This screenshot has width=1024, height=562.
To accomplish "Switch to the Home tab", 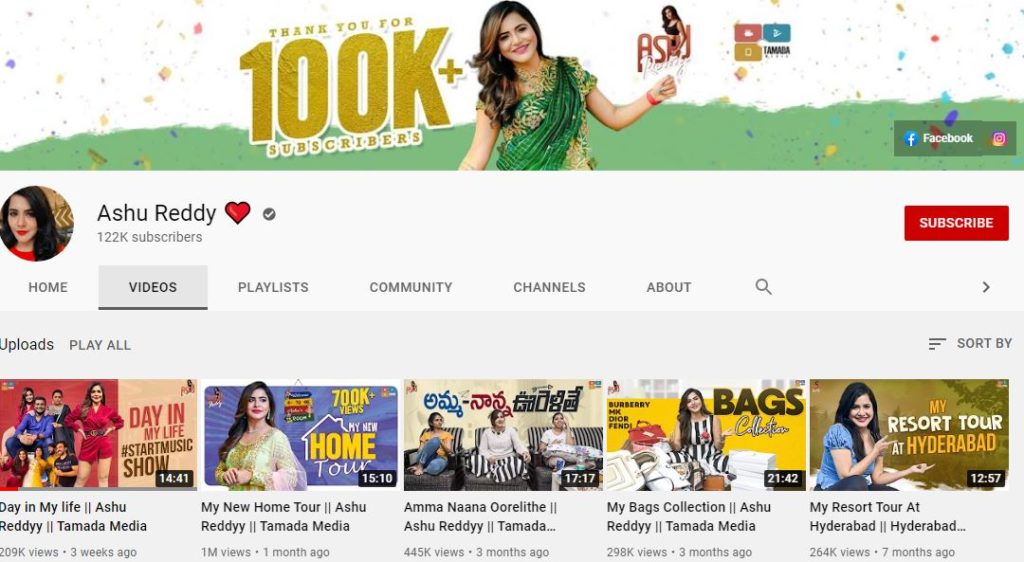I will [x=48, y=287].
